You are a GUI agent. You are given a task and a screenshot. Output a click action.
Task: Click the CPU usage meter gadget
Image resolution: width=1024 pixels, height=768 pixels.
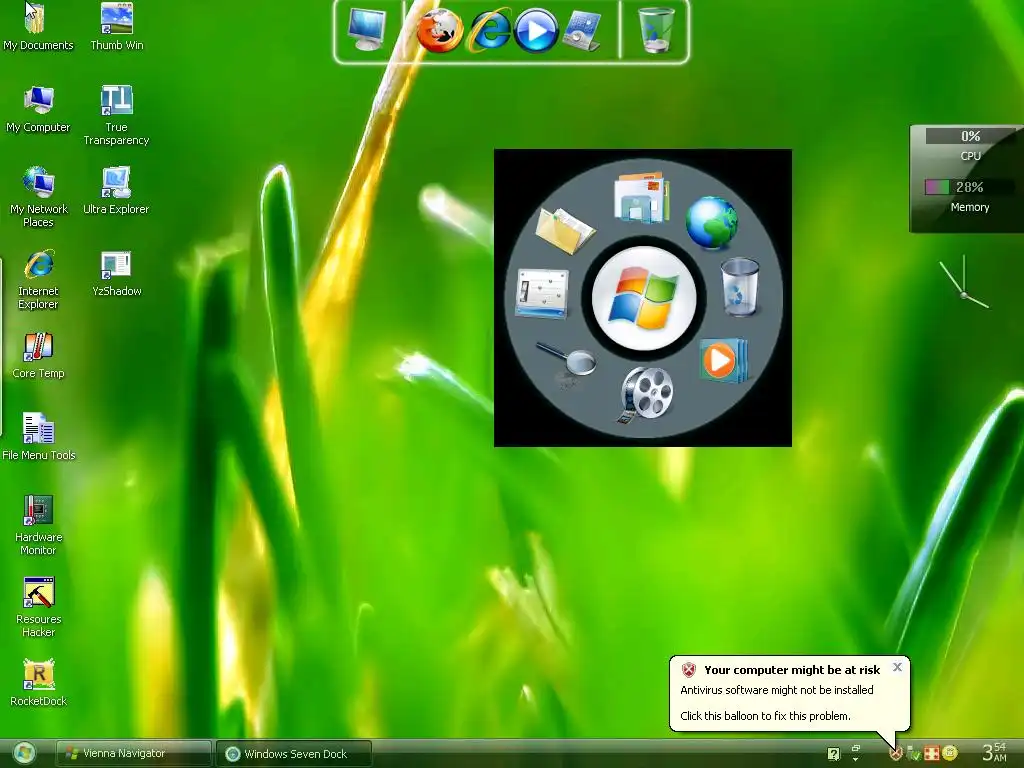click(x=970, y=145)
